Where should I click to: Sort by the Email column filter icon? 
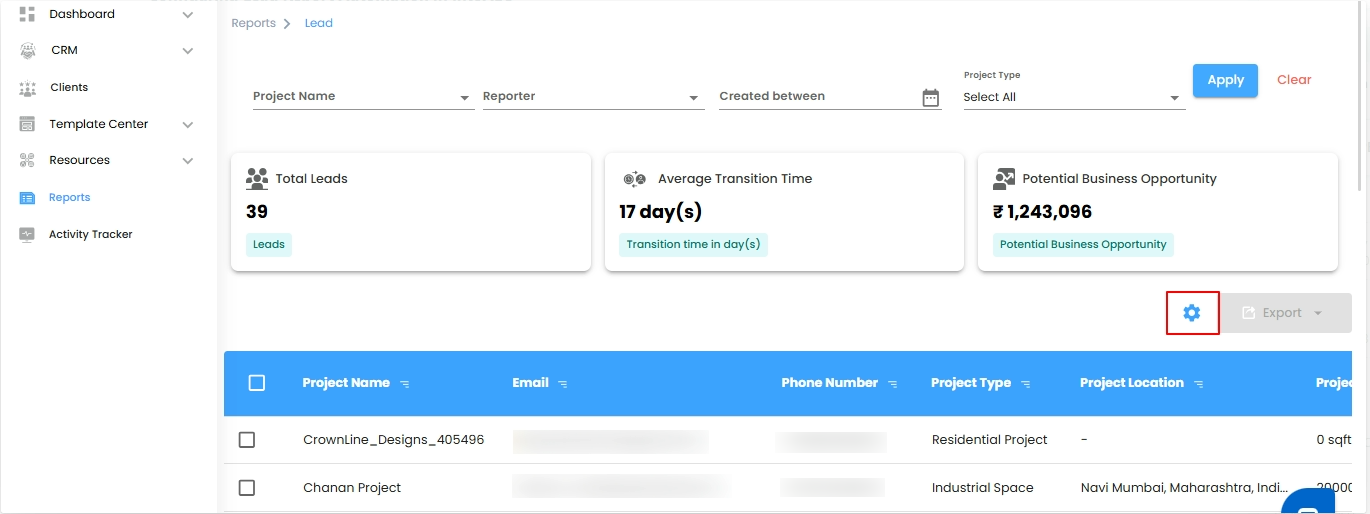pyautogui.click(x=563, y=384)
